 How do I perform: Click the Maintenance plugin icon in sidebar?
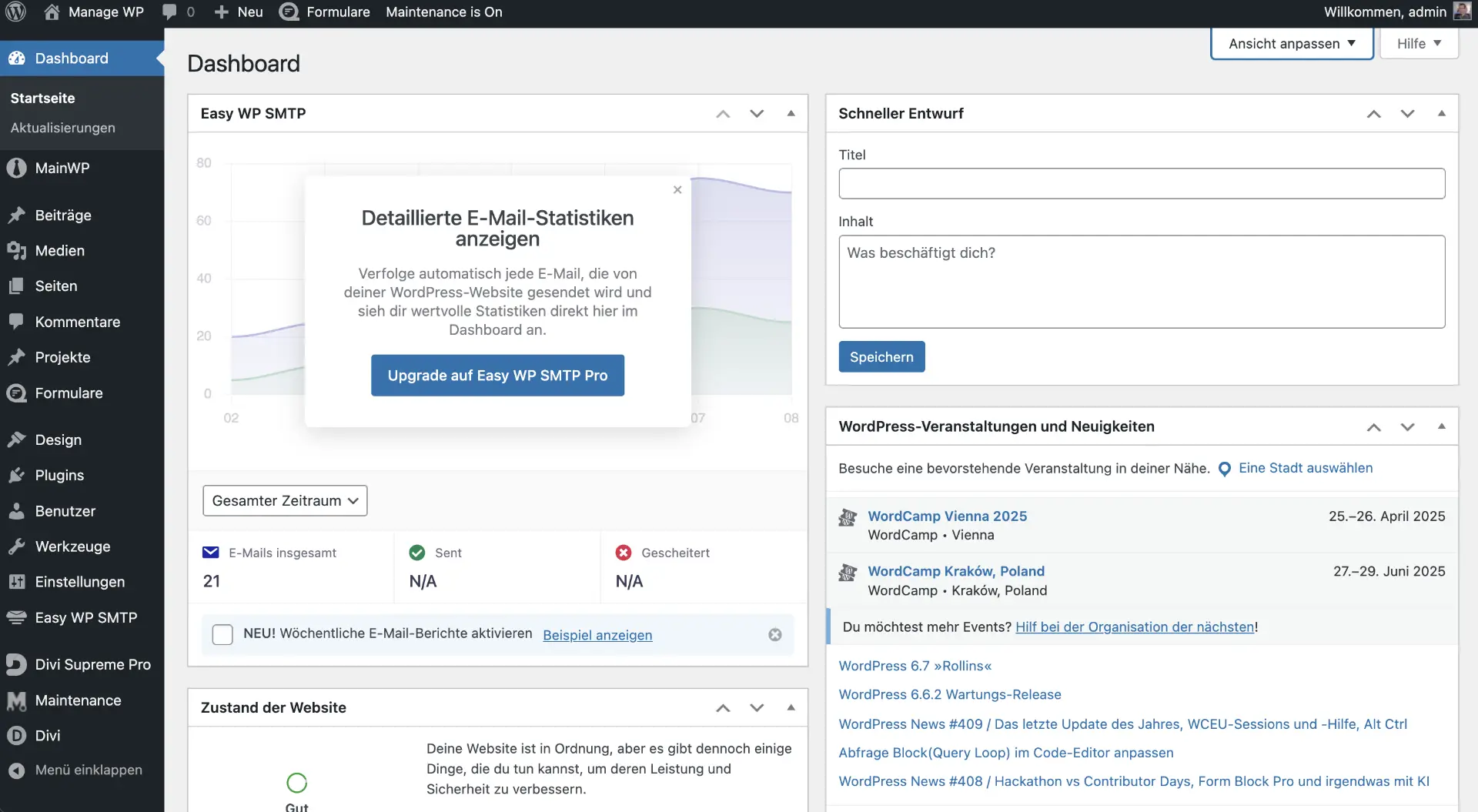pyautogui.click(x=16, y=700)
